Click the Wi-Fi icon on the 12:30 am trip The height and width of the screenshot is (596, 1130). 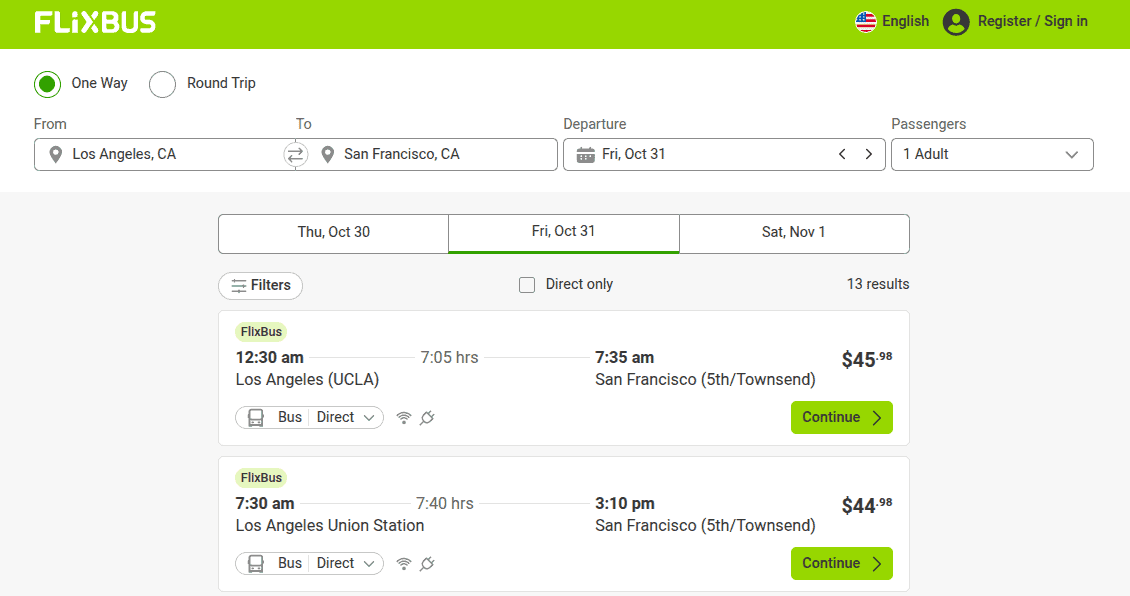[403, 417]
